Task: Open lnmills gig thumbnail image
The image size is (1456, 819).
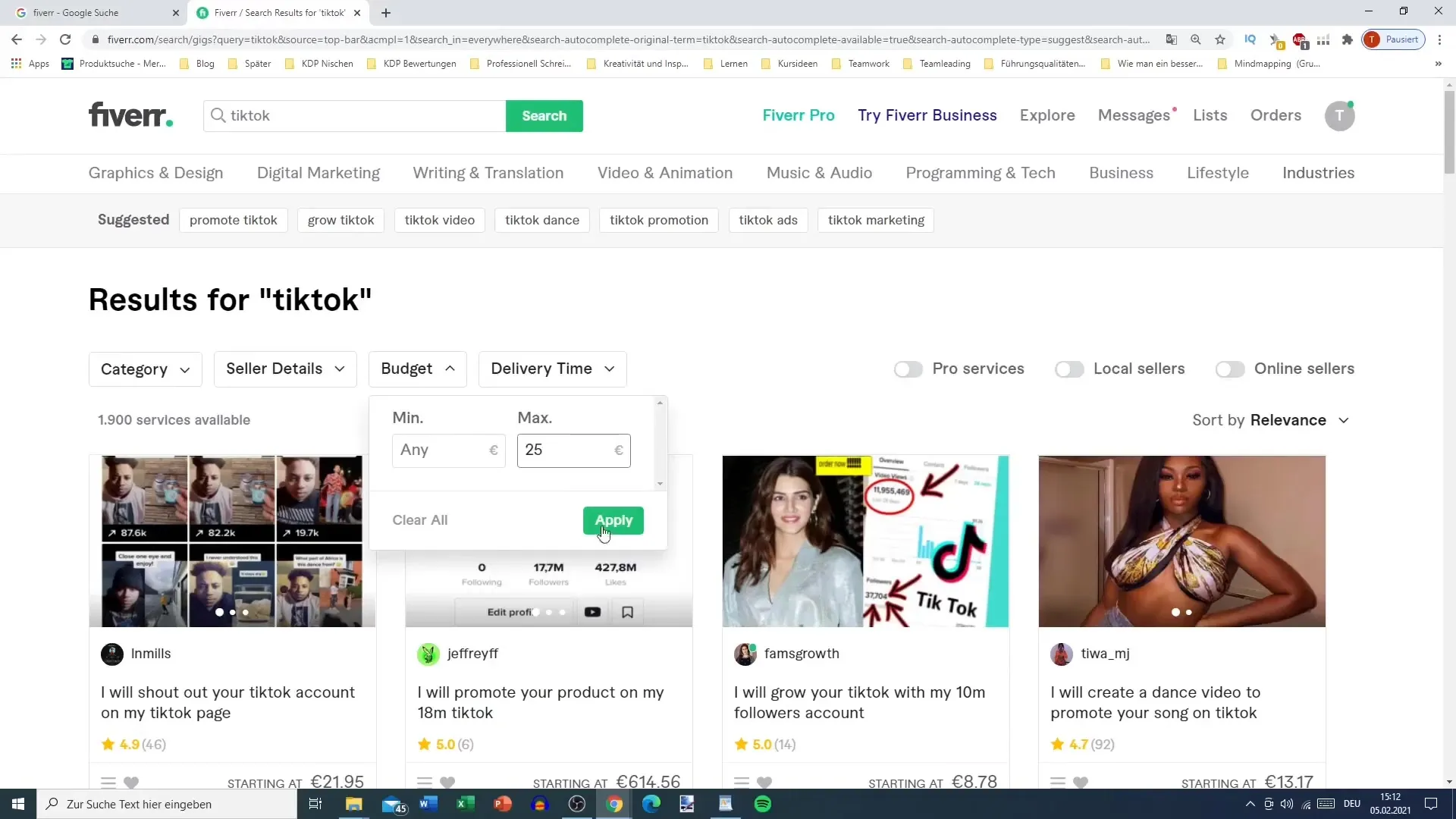Action: 232,541
